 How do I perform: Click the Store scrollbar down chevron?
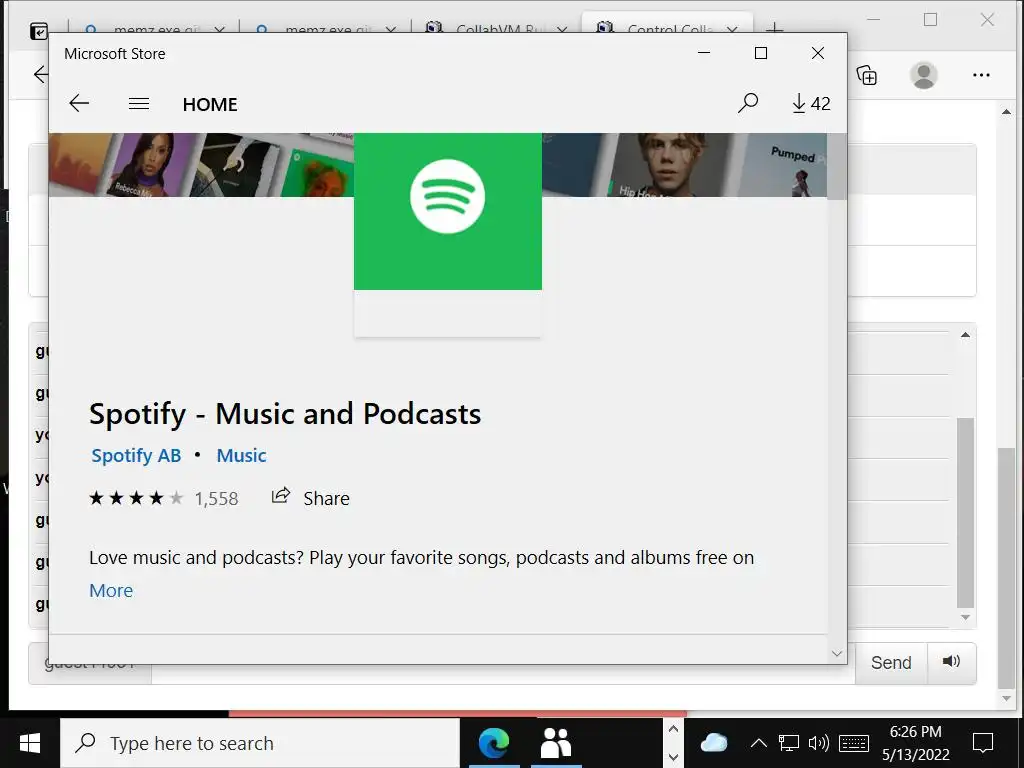pyautogui.click(x=837, y=653)
